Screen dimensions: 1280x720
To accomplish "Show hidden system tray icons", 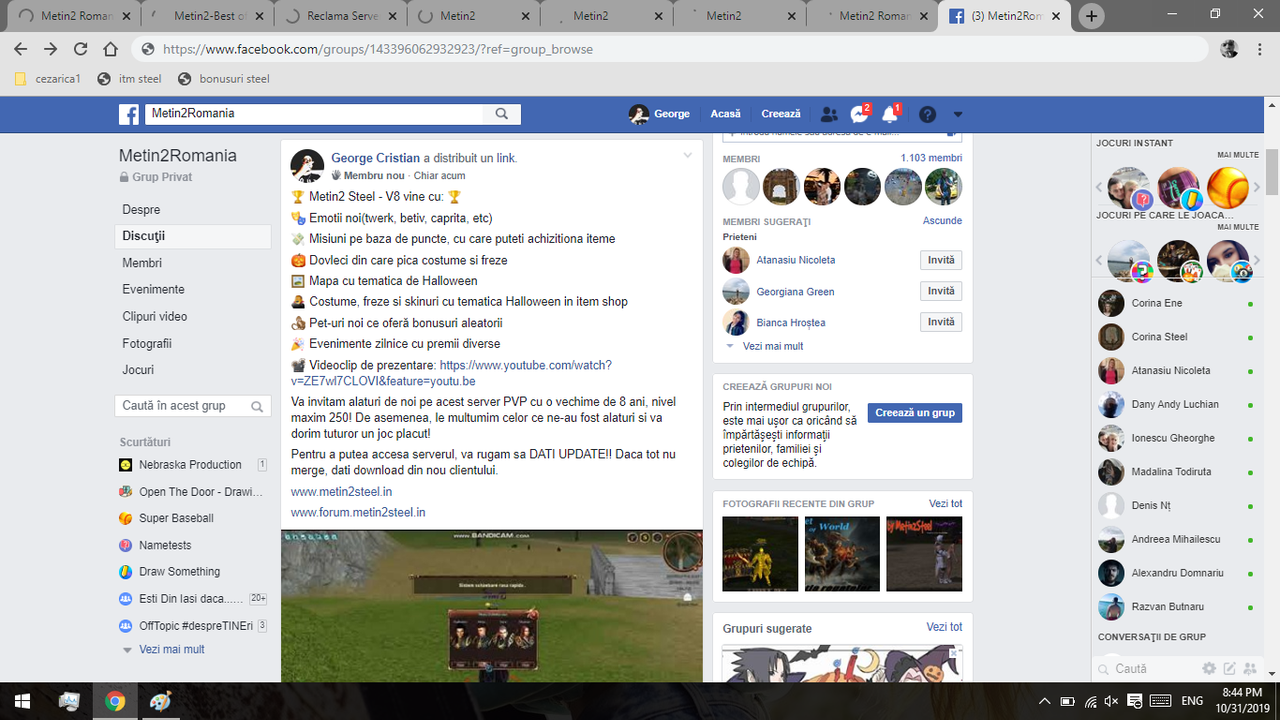I will tap(1045, 701).
